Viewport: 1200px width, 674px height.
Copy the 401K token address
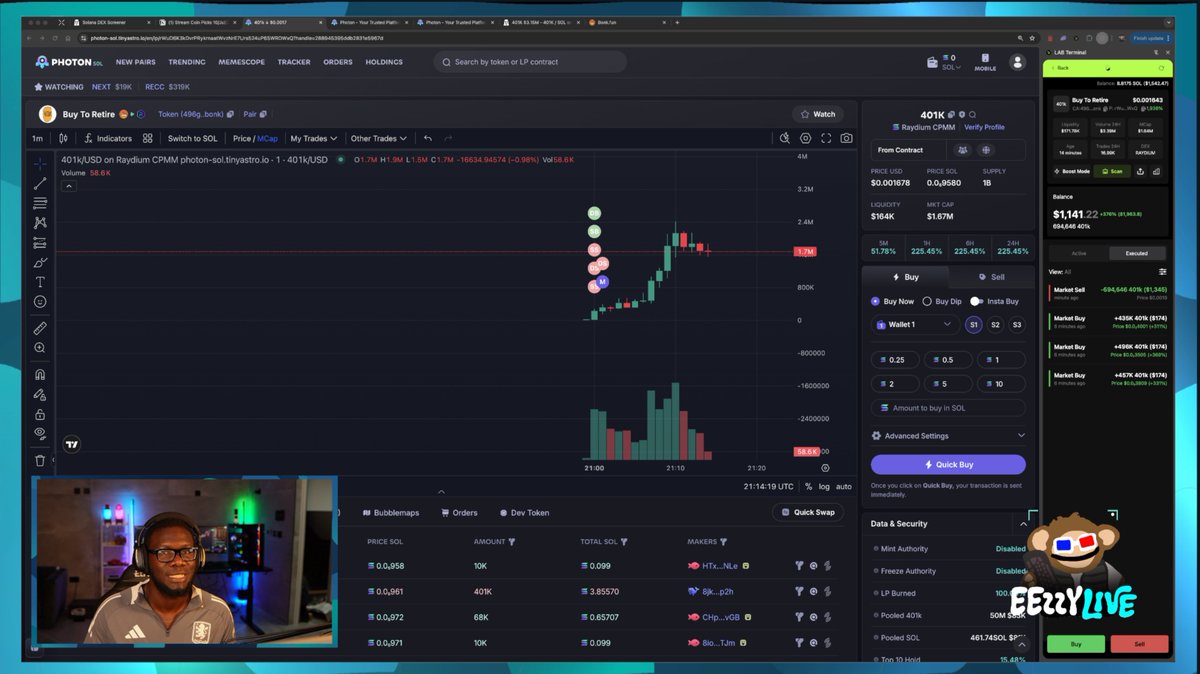click(950, 115)
